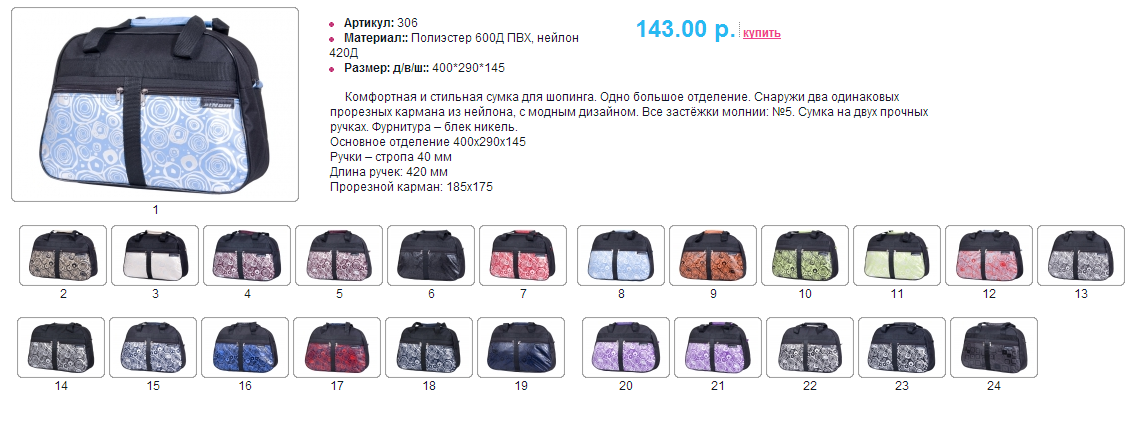Choose the orange bag thumbnail 9

click(x=713, y=255)
